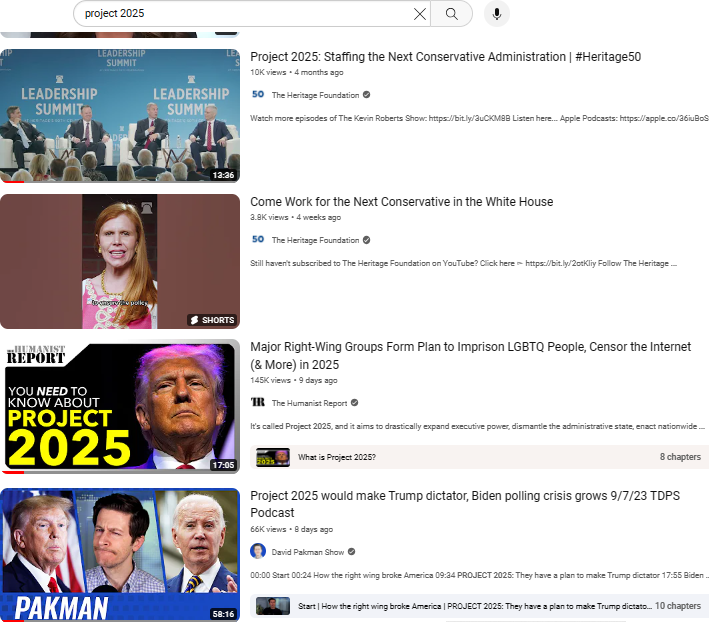The width and height of the screenshot is (709, 622).
Task: Click David Pakman Show channel avatar
Action: [x=258, y=551]
